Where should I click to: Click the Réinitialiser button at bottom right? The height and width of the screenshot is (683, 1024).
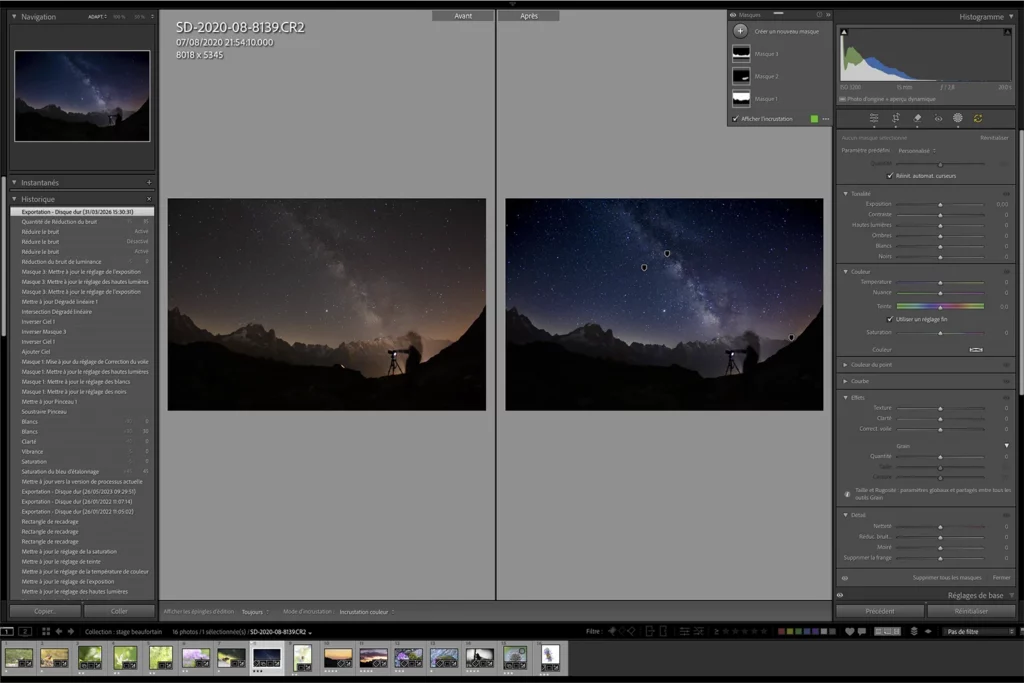[x=971, y=611]
